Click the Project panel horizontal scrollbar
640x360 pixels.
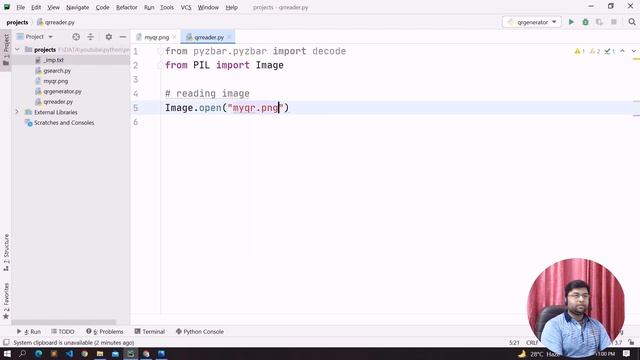click(64, 322)
